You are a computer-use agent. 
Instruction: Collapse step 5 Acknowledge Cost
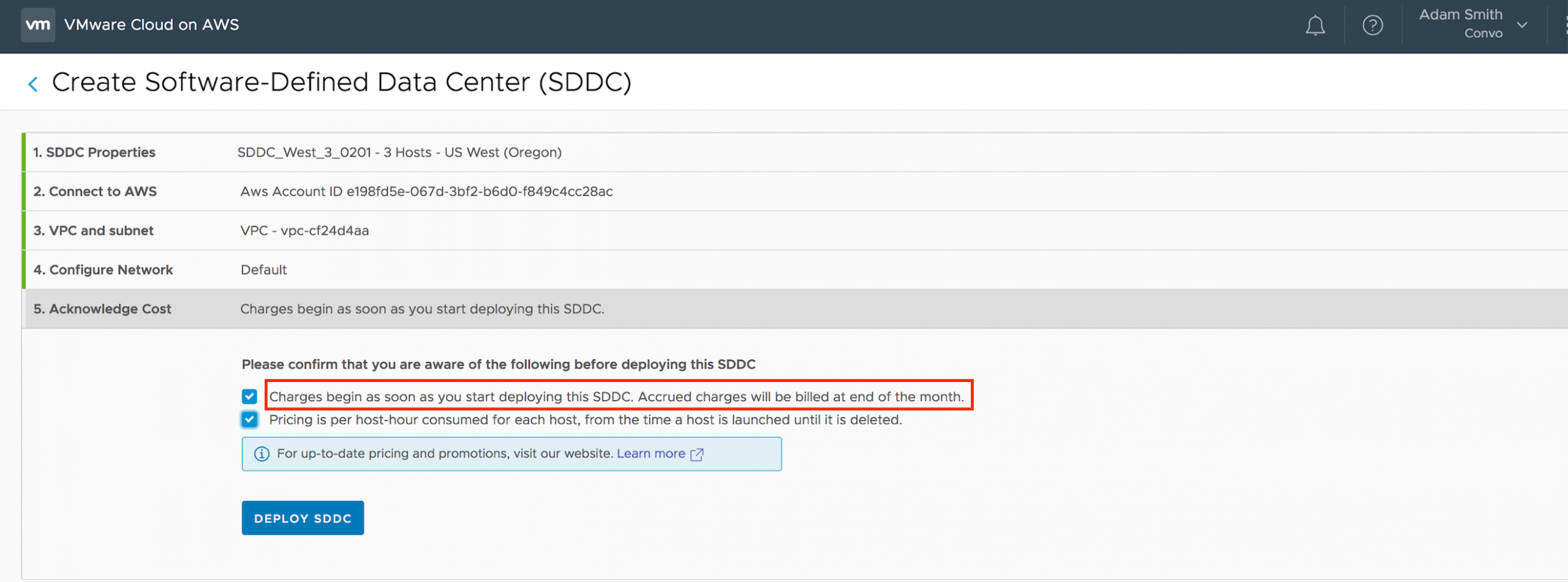795,309
